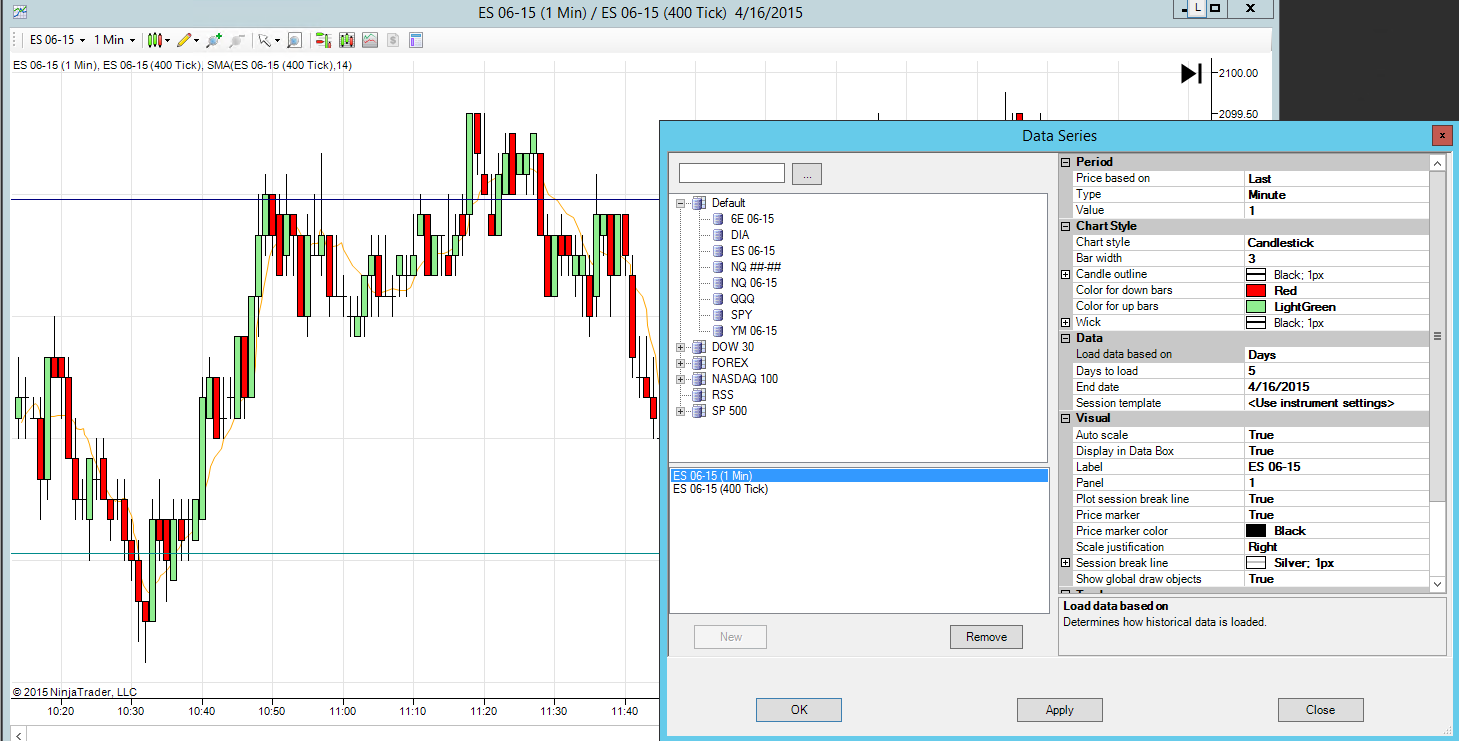
Task: Select ES 06-15 in the instrument tree
Action: coord(753,251)
